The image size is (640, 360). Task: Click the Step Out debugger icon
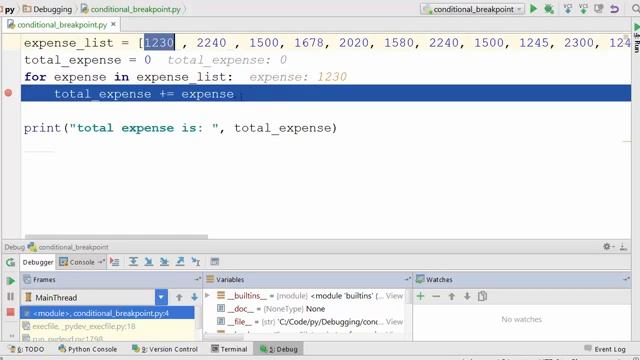point(180,262)
